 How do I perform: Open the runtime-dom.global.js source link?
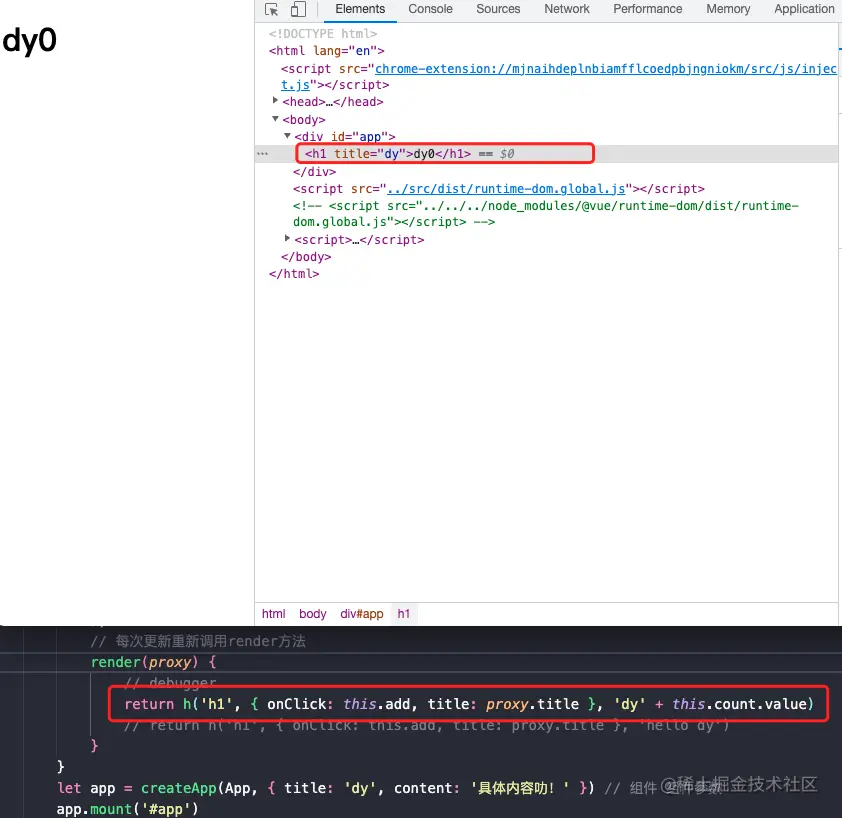pyautogui.click(x=506, y=189)
